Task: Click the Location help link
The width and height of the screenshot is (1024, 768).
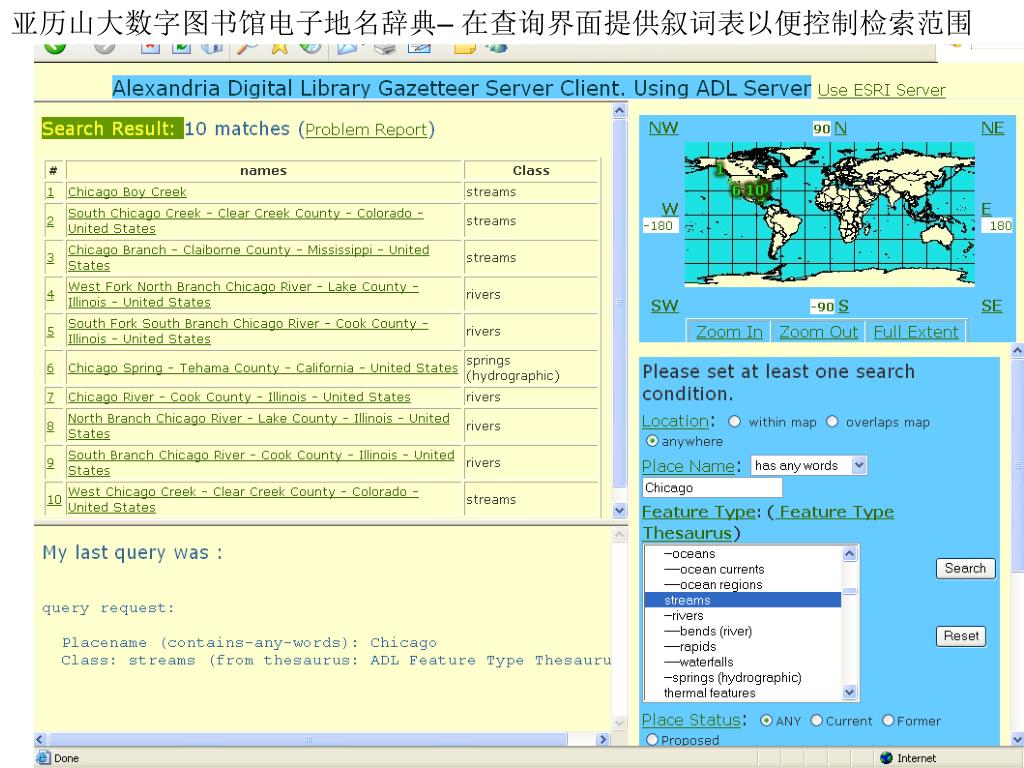Action: [x=675, y=421]
